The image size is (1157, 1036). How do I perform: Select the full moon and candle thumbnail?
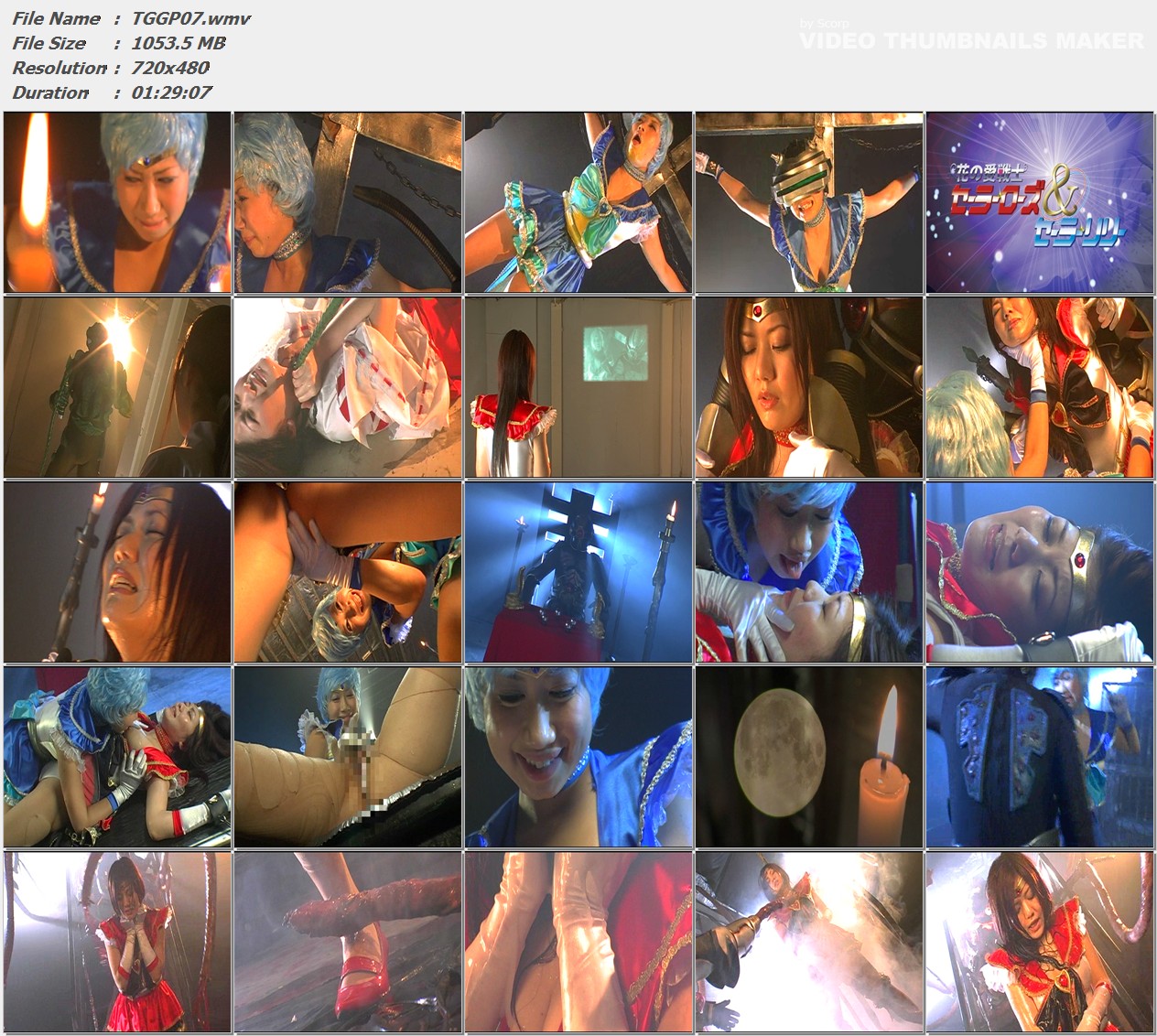coord(809,757)
